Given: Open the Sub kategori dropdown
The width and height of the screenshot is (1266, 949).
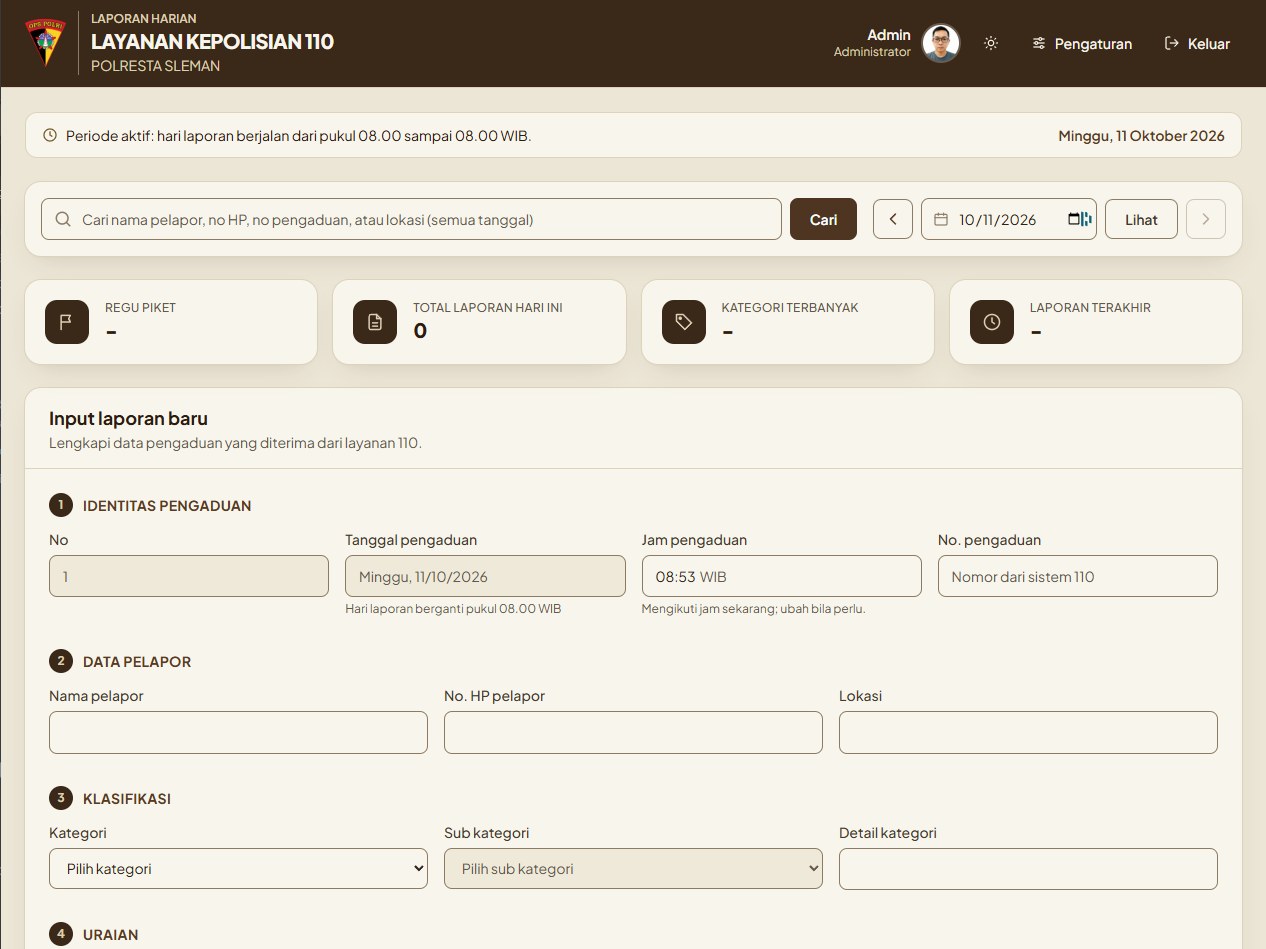Looking at the screenshot, I should click(633, 869).
